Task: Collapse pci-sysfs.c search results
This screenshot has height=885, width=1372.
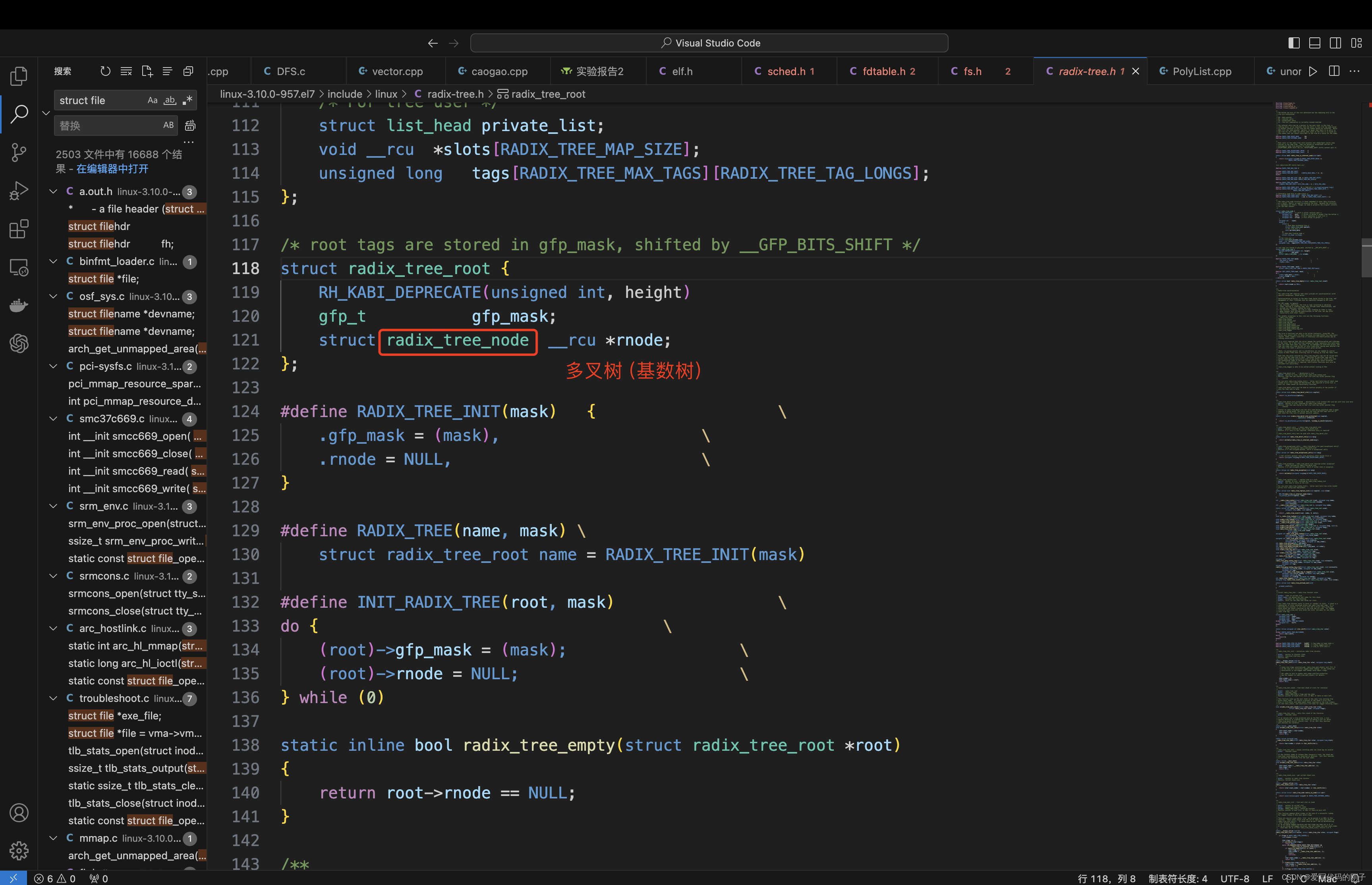Action: tap(54, 366)
